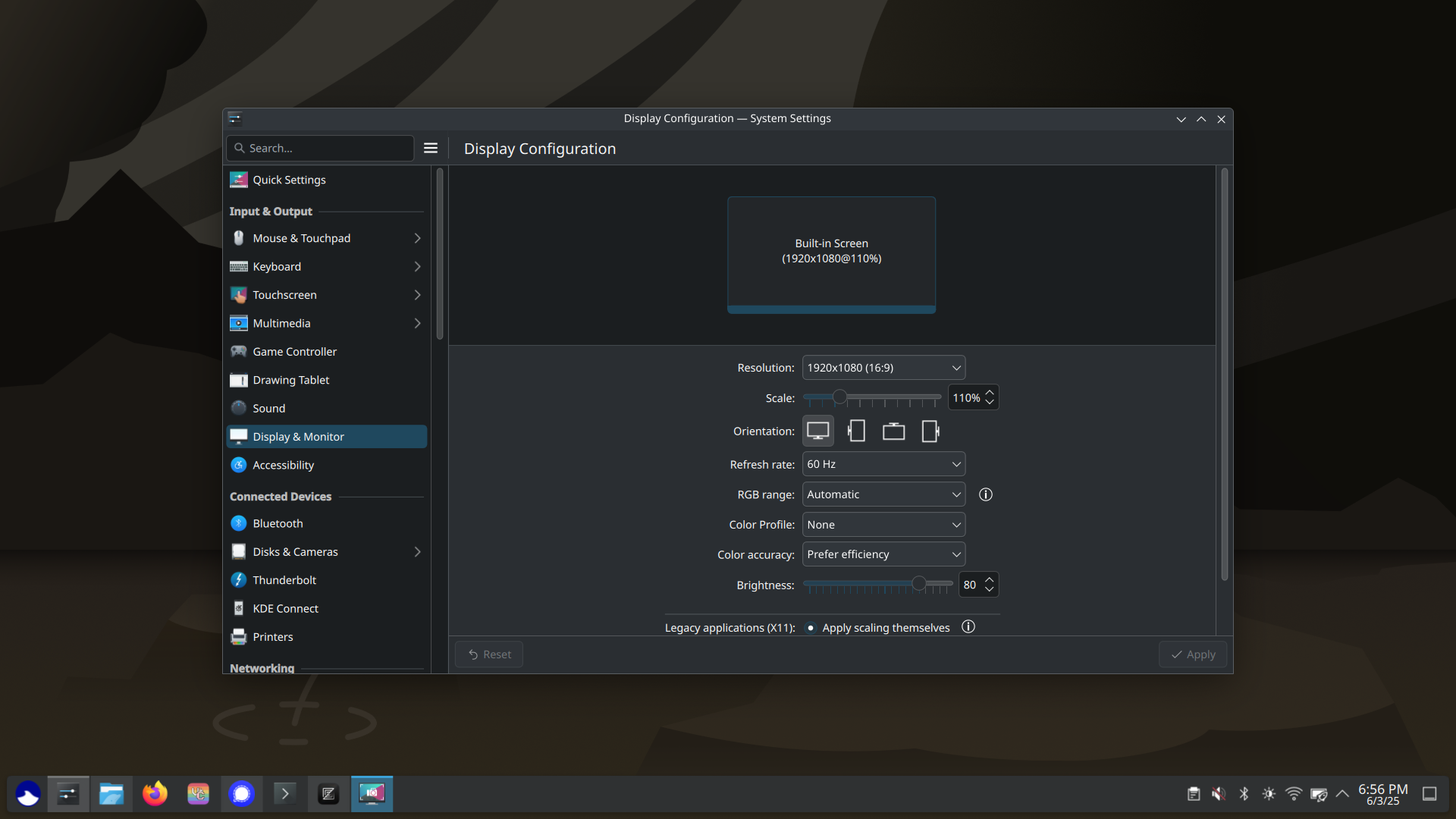1456x819 pixels.
Task: Select Display & Monitor entry
Action: tap(326, 437)
